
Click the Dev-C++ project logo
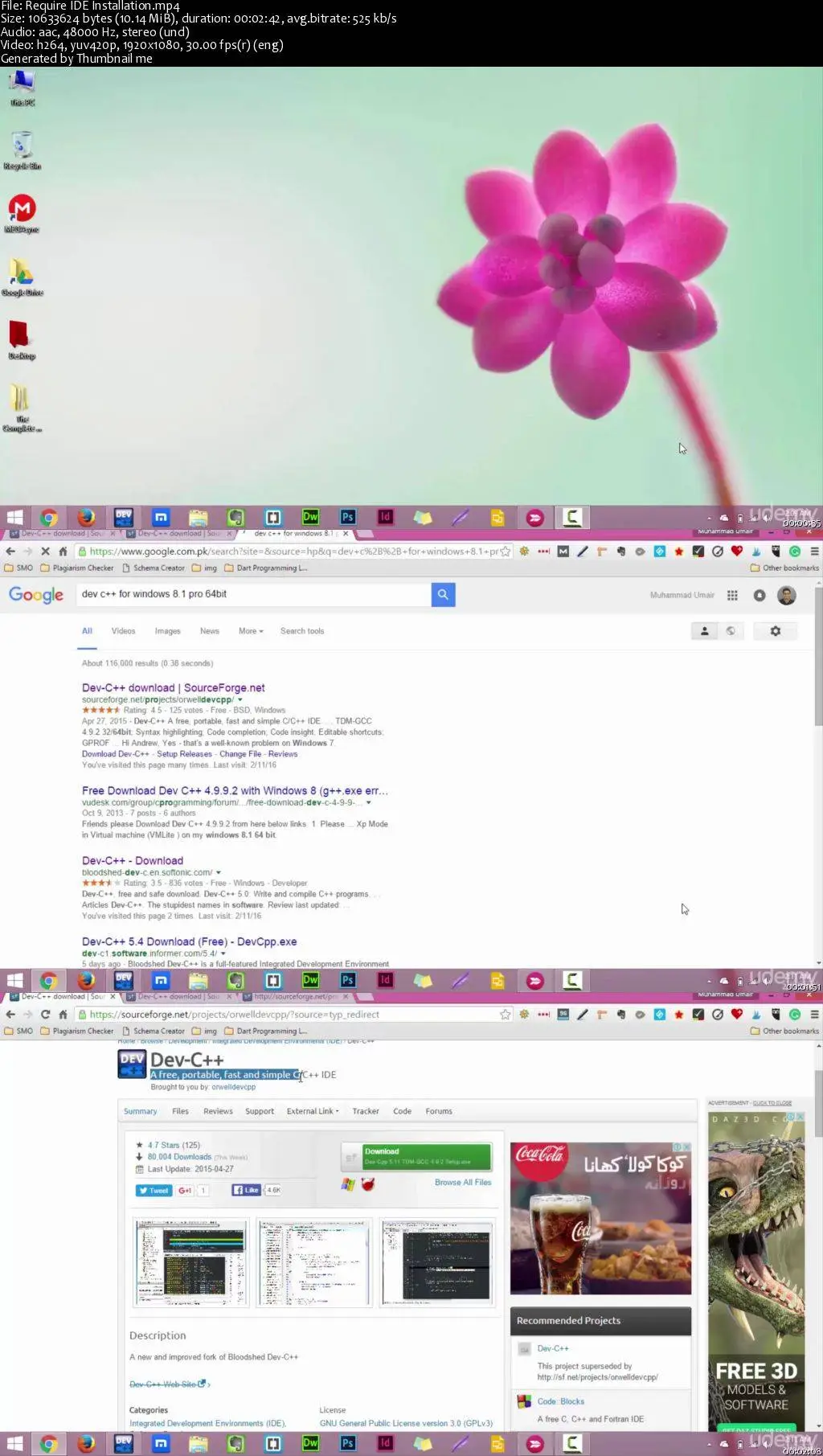point(132,1064)
